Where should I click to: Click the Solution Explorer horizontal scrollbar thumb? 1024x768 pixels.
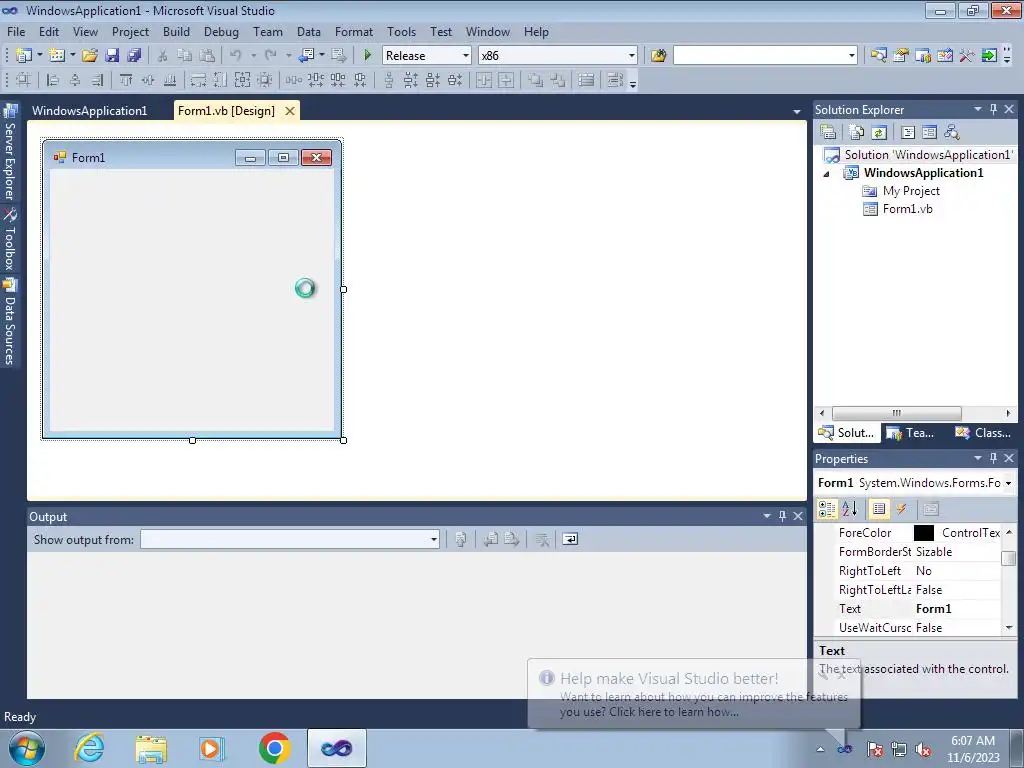click(897, 413)
